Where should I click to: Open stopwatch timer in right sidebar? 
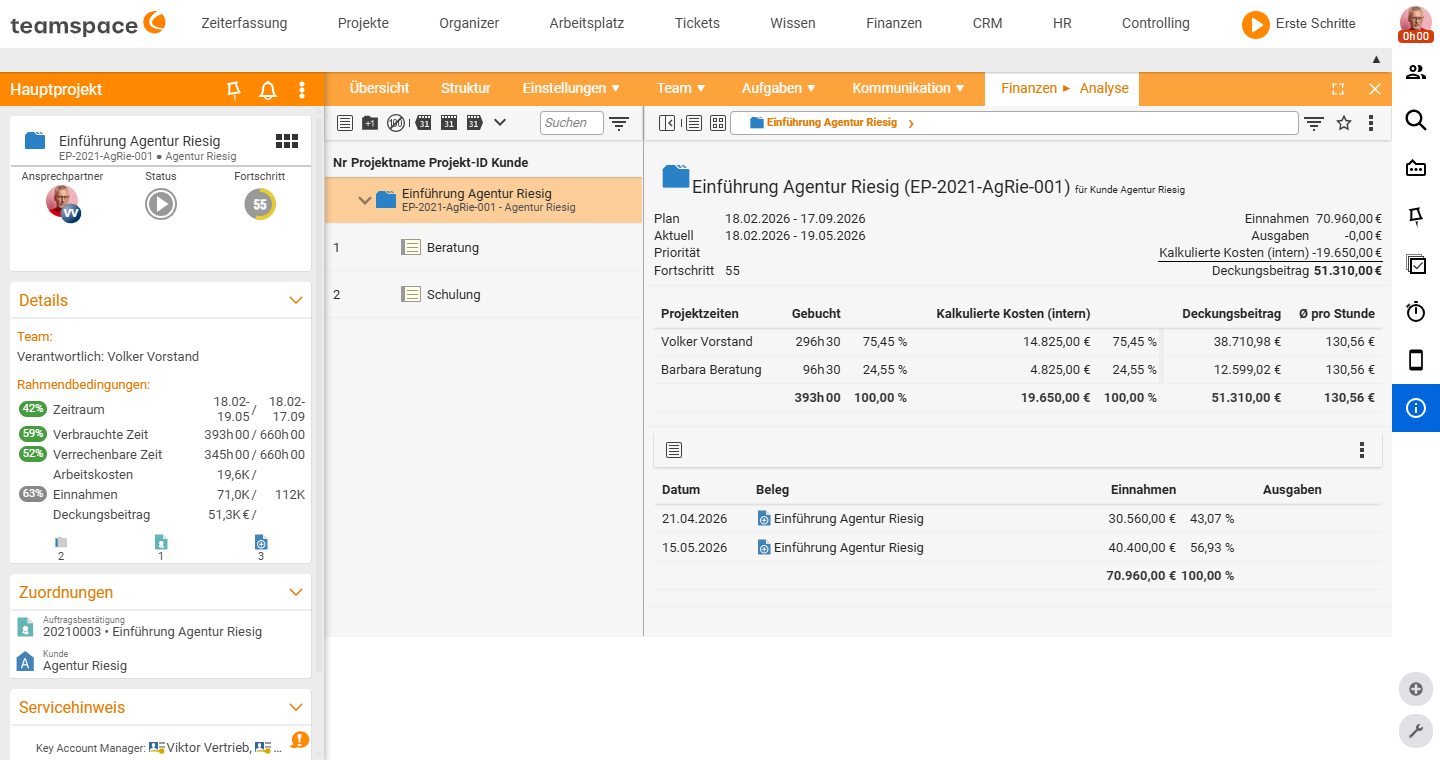(x=1416, y=312)
